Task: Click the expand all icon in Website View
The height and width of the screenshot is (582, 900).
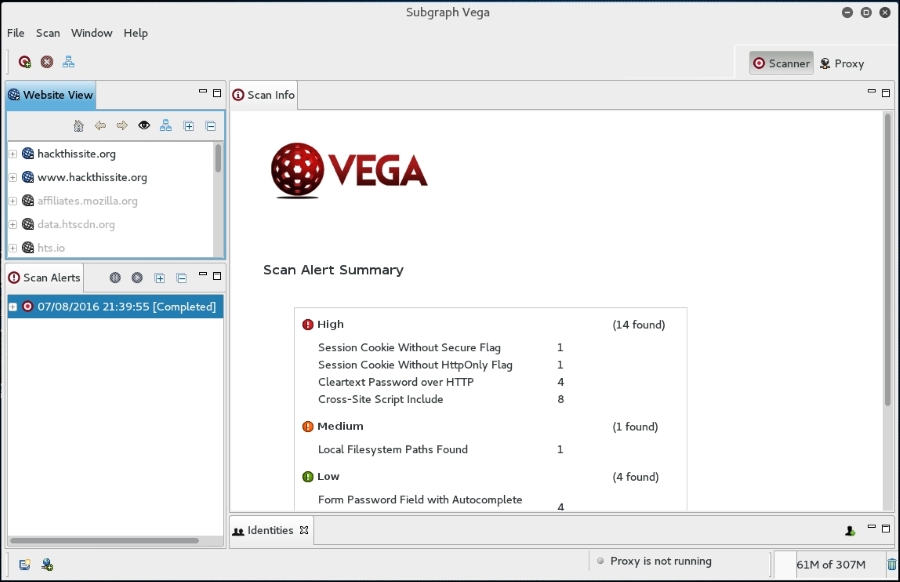Action: point(188,126)
